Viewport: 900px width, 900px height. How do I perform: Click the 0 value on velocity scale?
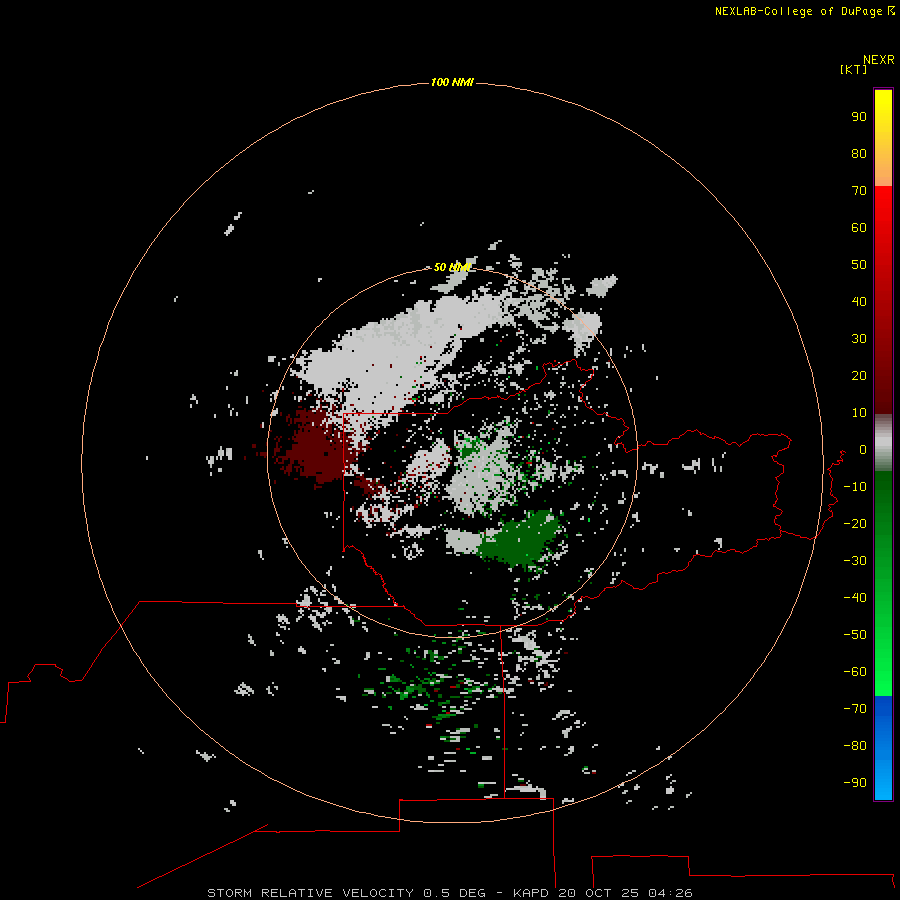click(863, 449)
